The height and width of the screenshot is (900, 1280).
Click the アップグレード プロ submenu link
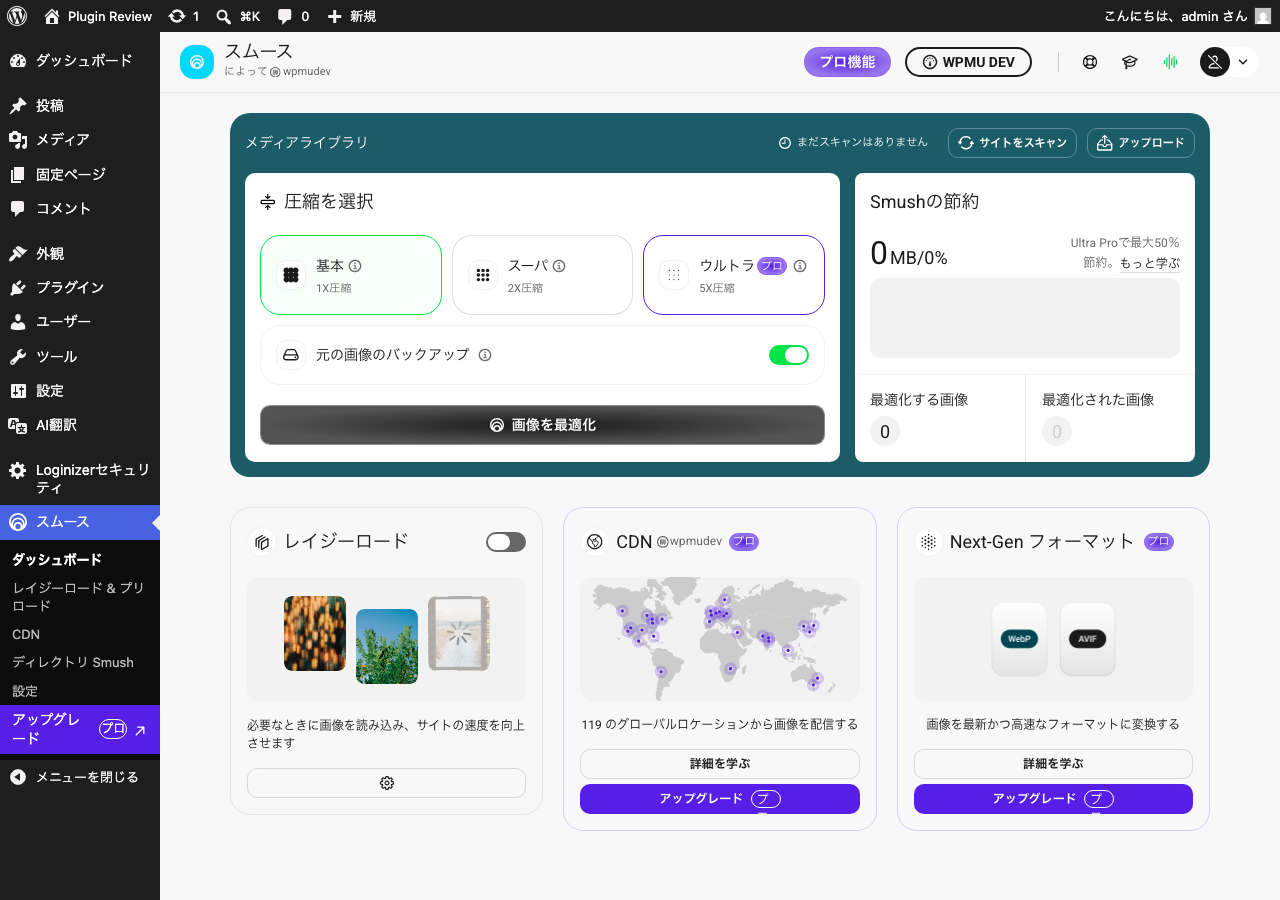pyautogui.click(x=80, y=729)
